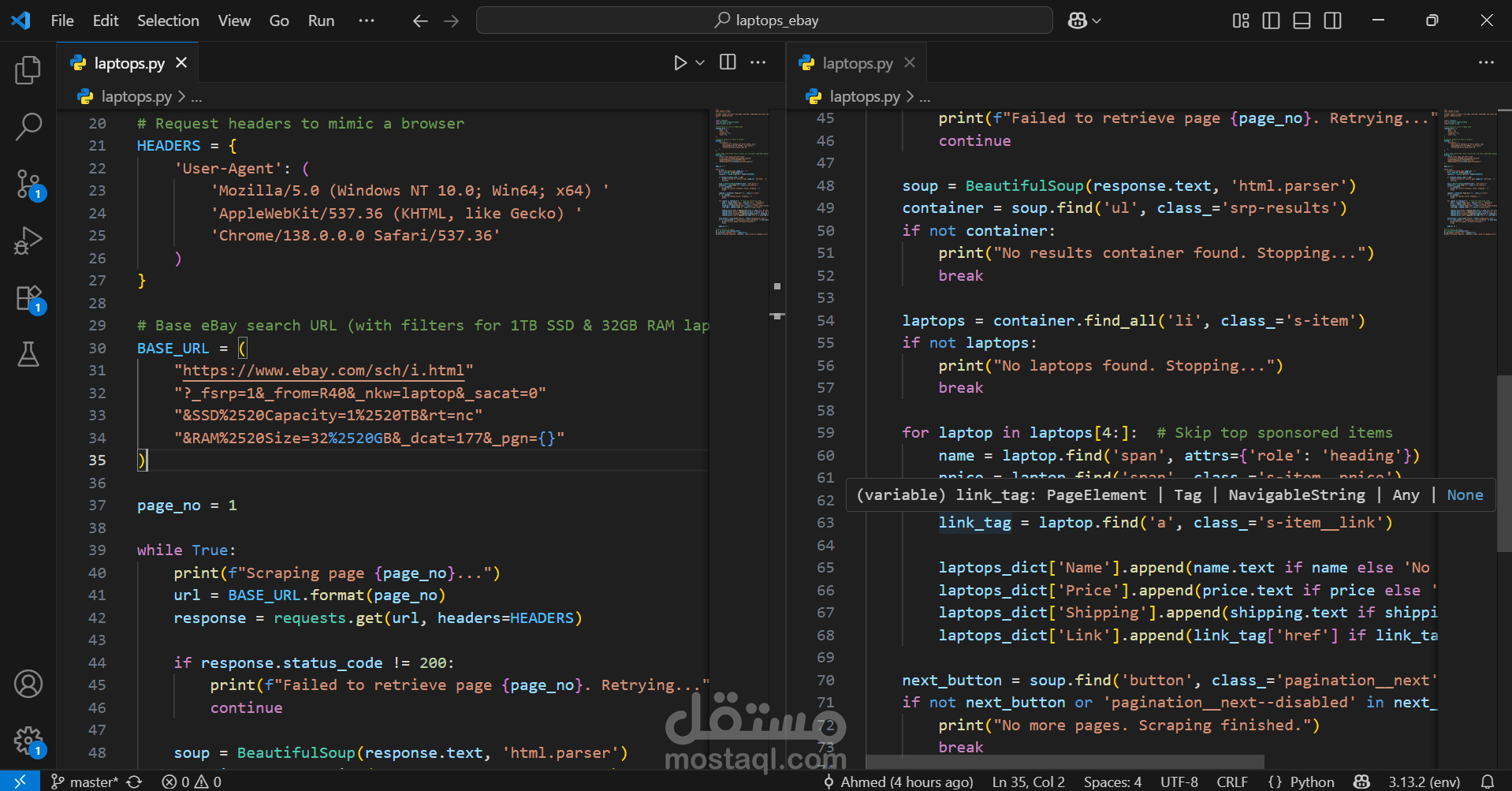Select the left laptops.py editor tab
Screen dimensions: 1512x791
click(x=128, y=62)
